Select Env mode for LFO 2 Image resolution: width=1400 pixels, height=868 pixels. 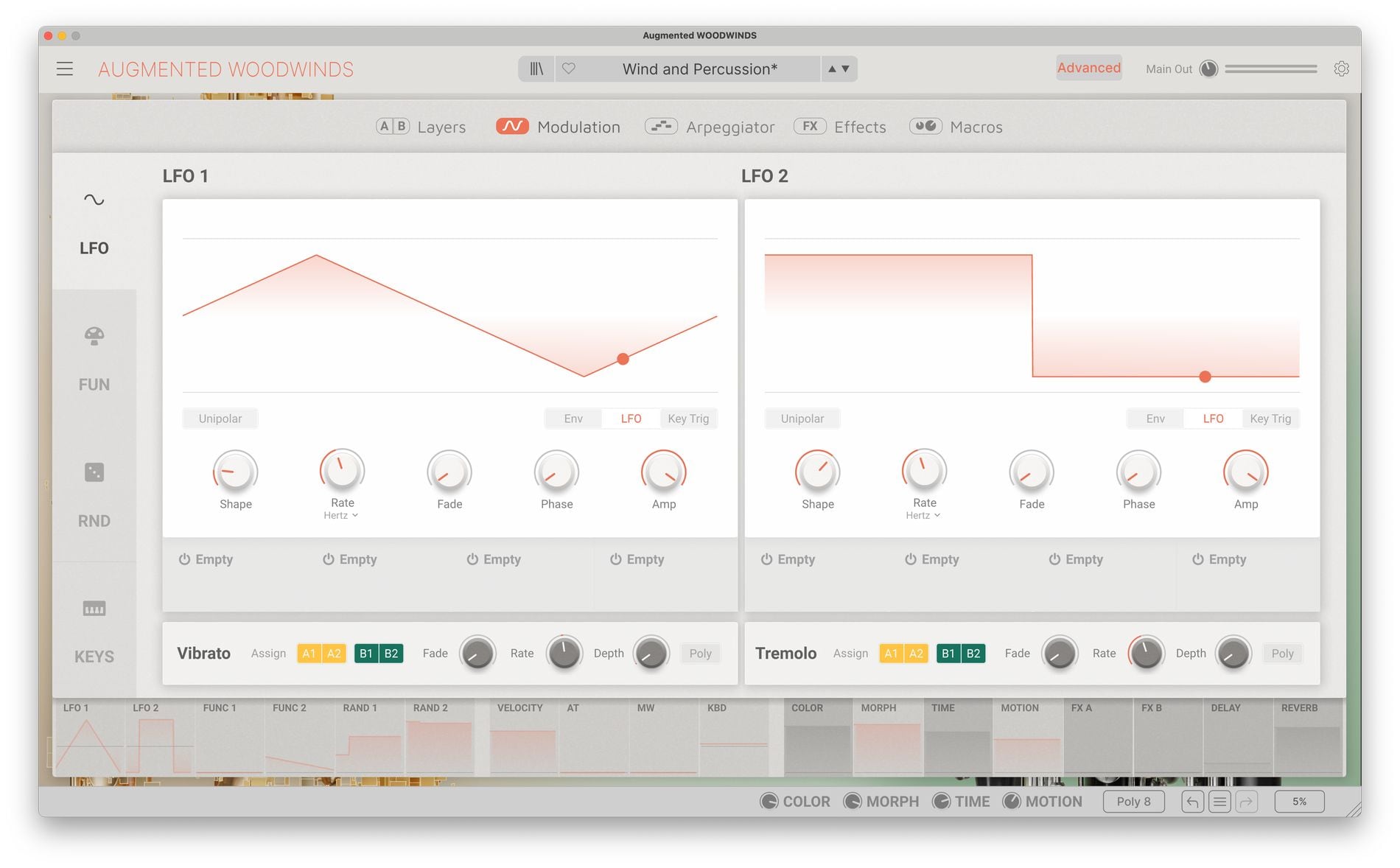coord(1155,419)
